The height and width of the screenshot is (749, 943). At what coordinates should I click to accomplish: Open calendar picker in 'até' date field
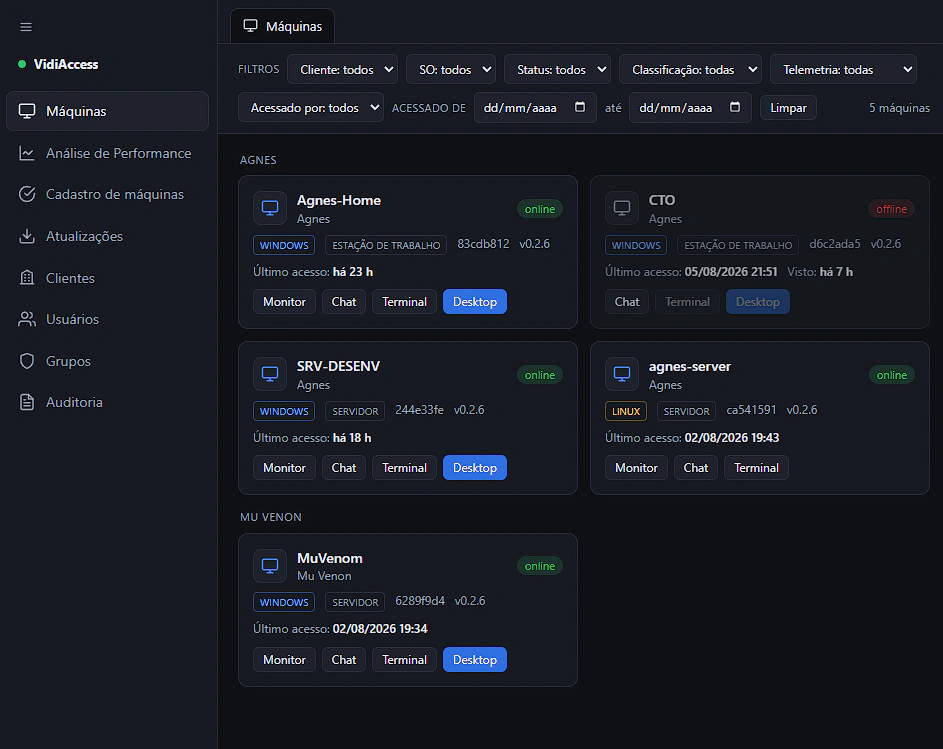(x=735, y=107)
